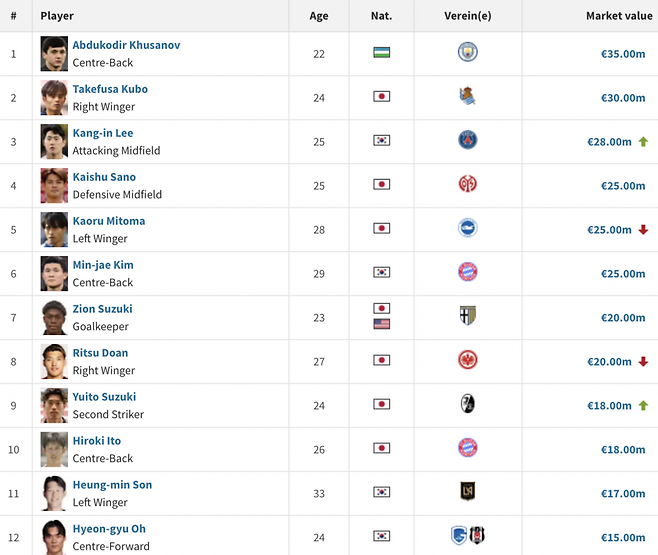The image size is (658, 555).
Task: Click the Parma club crest
Action: click(x=468, y=317)
